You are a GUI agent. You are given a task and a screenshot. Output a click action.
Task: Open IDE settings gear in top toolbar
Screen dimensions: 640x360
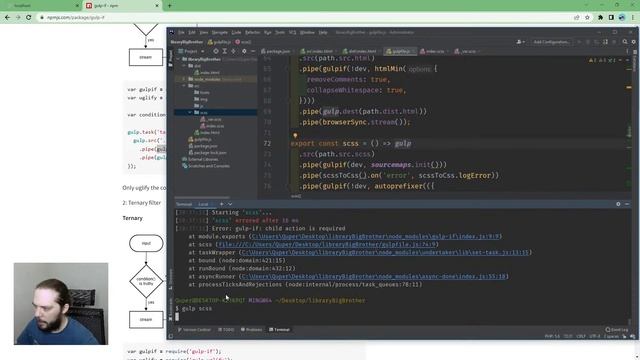[634, 42]
